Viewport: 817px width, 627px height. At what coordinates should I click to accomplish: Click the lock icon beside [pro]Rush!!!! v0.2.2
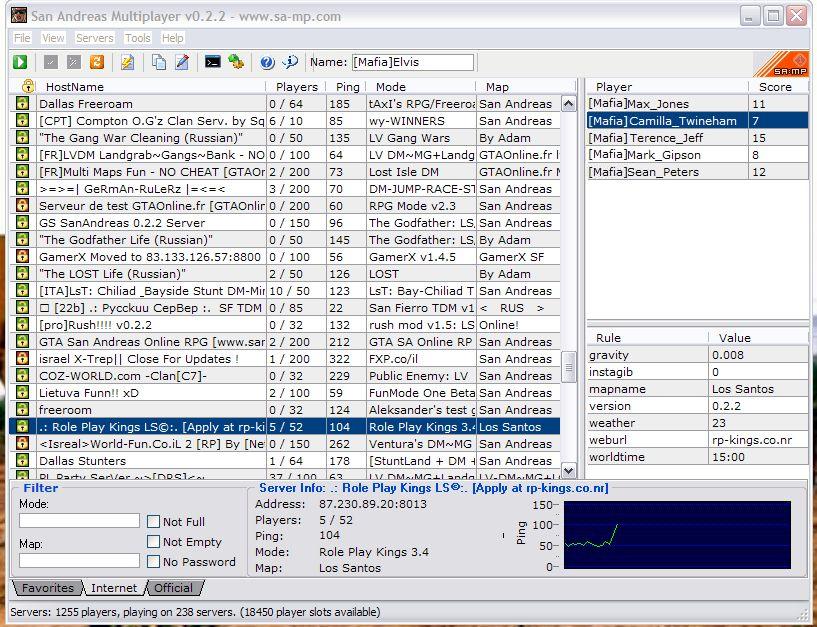pyautogui.click(x=22, y=324)
